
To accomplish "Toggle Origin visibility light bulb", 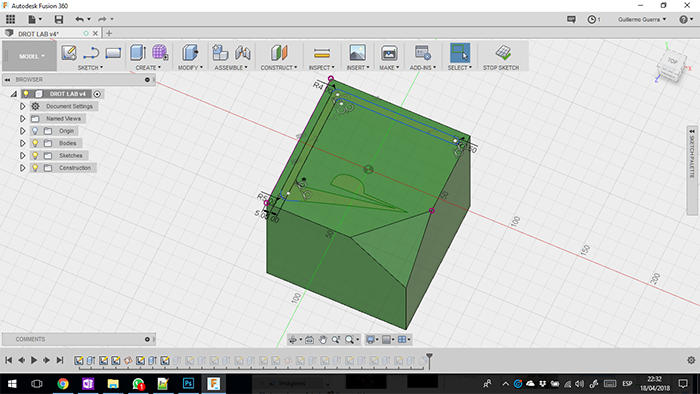I will [35, 131].
